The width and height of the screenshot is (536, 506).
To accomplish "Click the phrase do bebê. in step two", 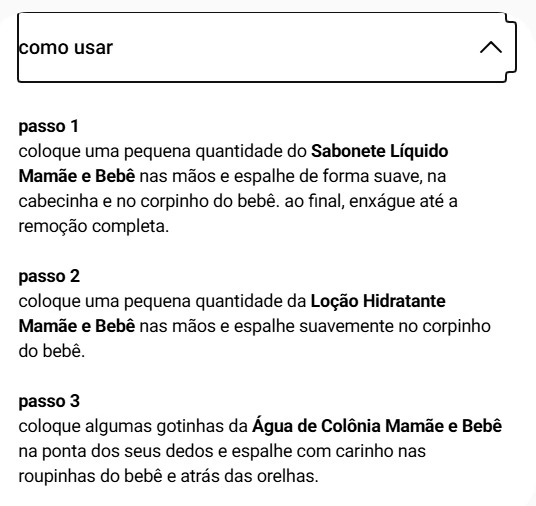I will tap(52, 351).
